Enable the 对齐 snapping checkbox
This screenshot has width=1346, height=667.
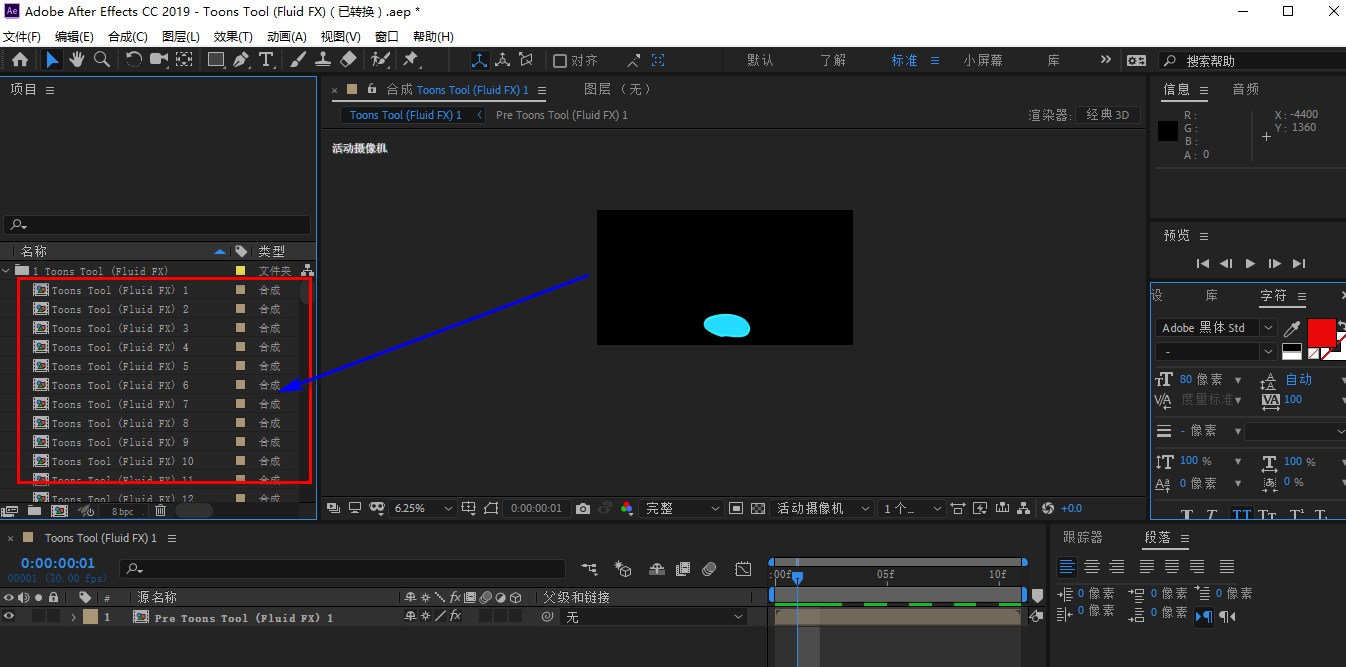[x=560, y=61]
